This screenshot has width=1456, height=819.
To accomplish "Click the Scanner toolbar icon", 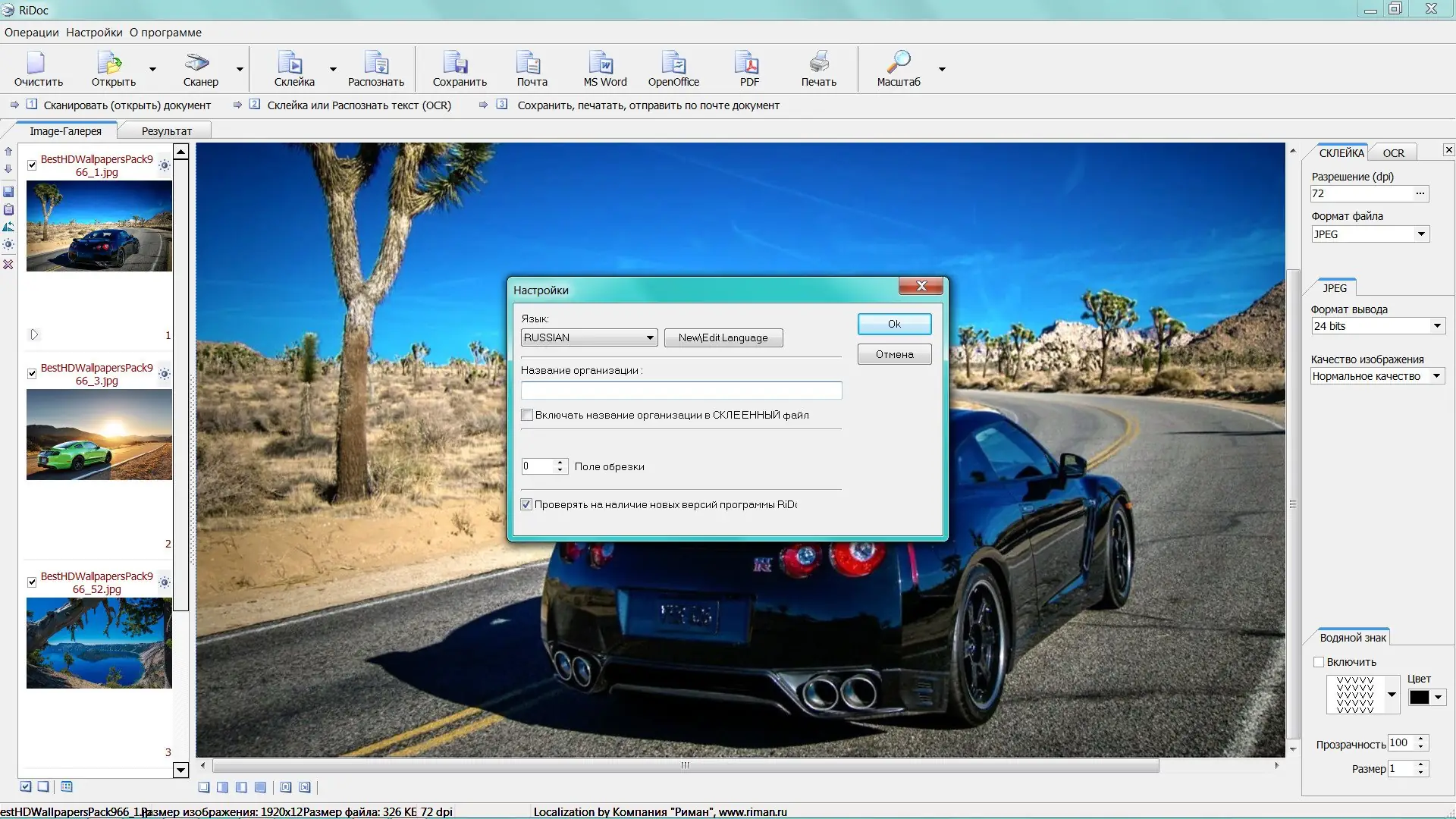I will (x=198, y=63).
